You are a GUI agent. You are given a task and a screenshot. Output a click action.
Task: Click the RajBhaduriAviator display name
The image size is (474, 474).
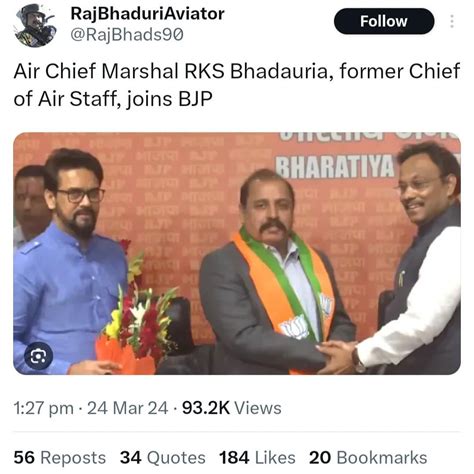[147, 14]
